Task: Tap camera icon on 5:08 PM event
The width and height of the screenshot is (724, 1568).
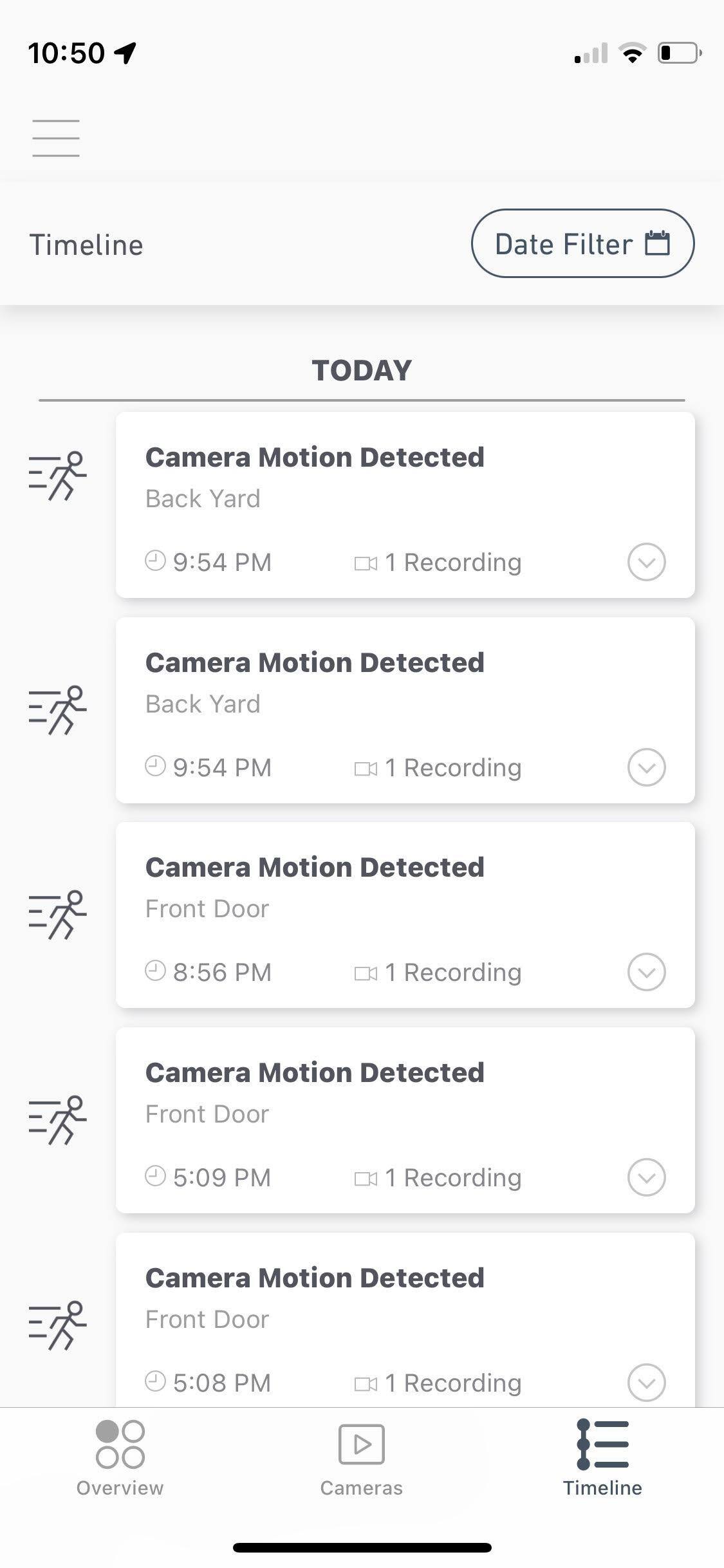Action: 366,1383
